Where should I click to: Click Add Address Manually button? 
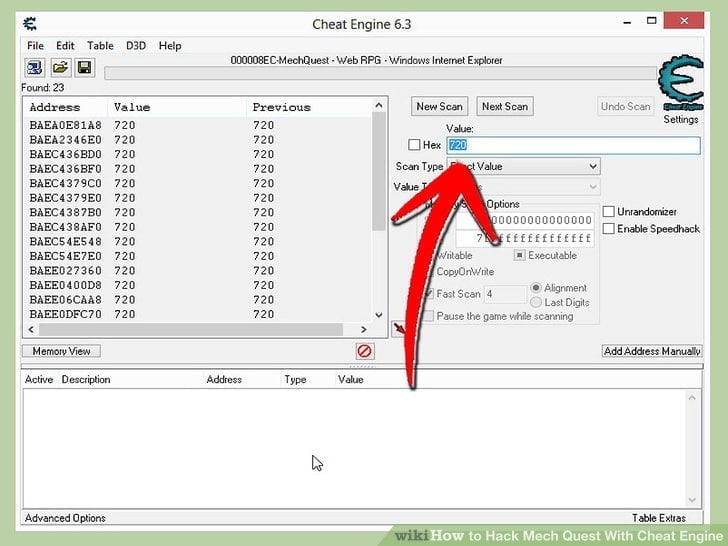(x=652, y=351)
